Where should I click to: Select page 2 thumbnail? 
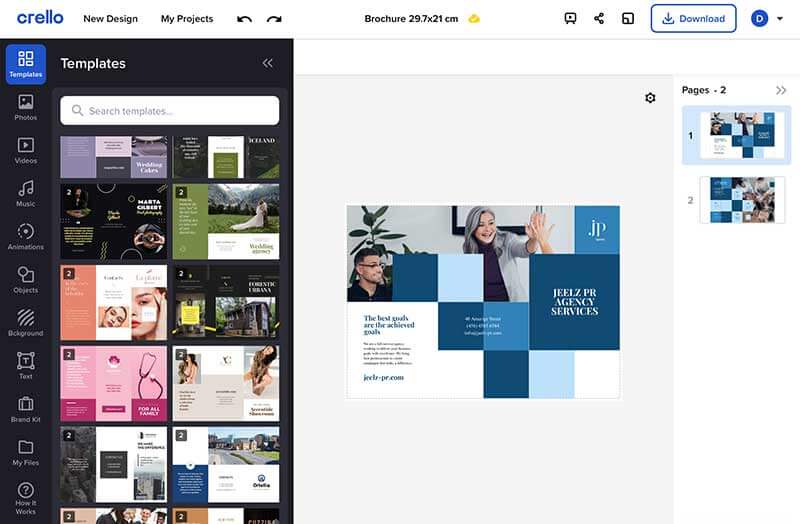(x=742, y=200)
